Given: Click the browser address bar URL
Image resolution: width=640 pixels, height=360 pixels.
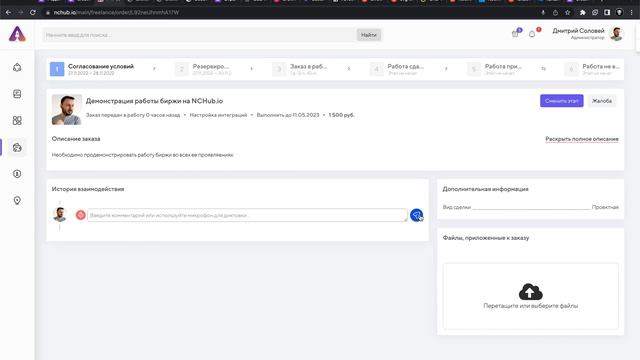Looking at the screenshot, I should click(x=116, y=13).
